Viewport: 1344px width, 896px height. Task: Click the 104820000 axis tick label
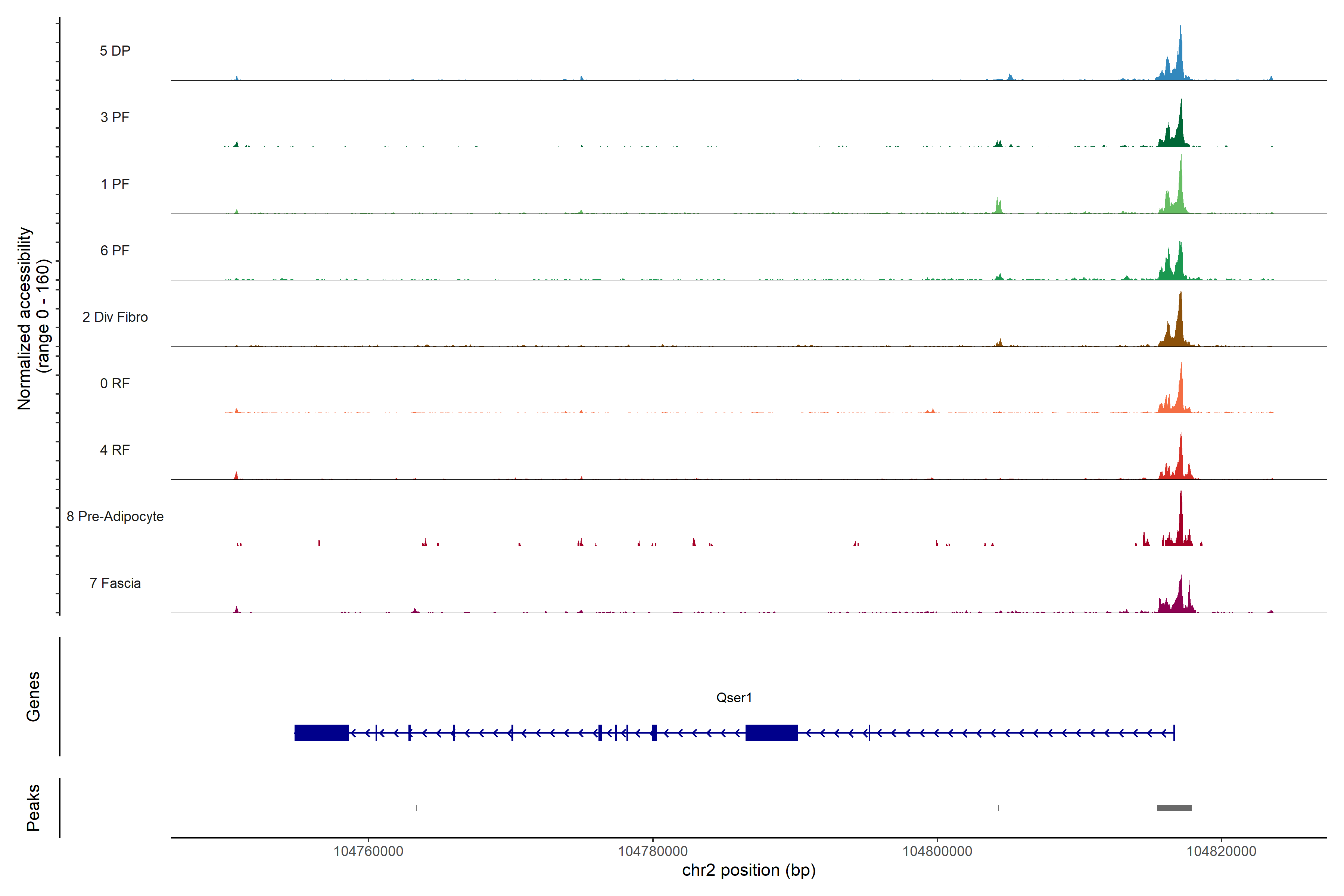(1221, 852)
